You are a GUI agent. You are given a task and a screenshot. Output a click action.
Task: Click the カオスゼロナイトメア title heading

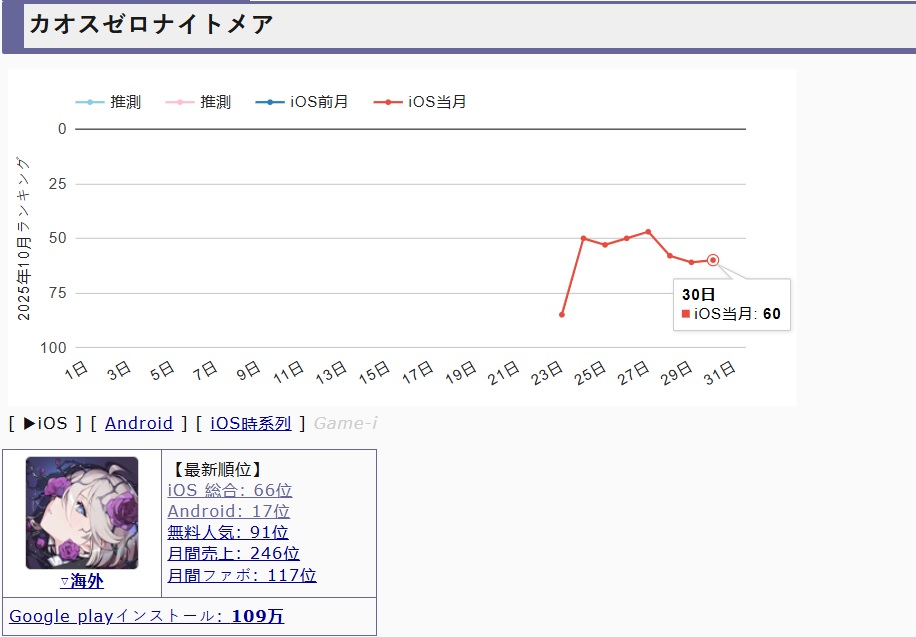coord(151,24)
